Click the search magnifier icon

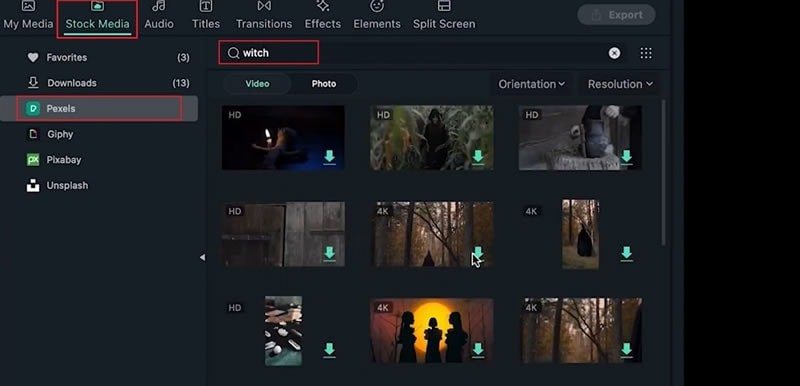tap(233, 53)
